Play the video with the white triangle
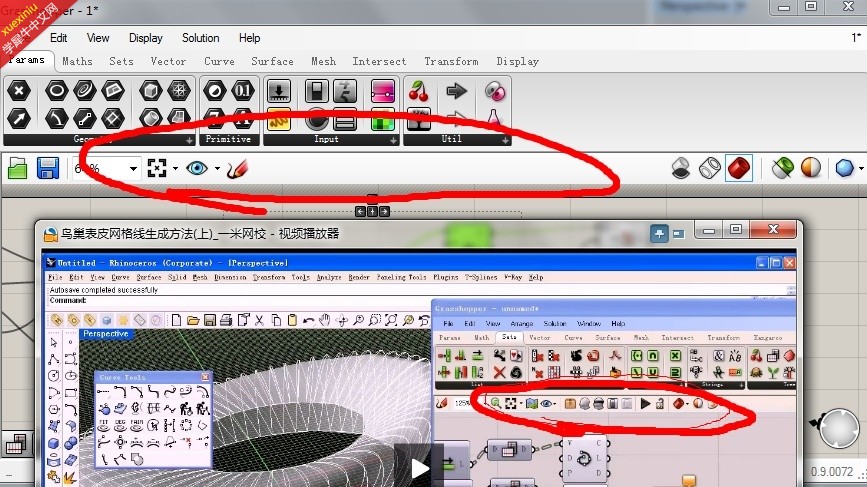Image resolution: width=867 pixels, height=487 pixels. coord(420,468)
